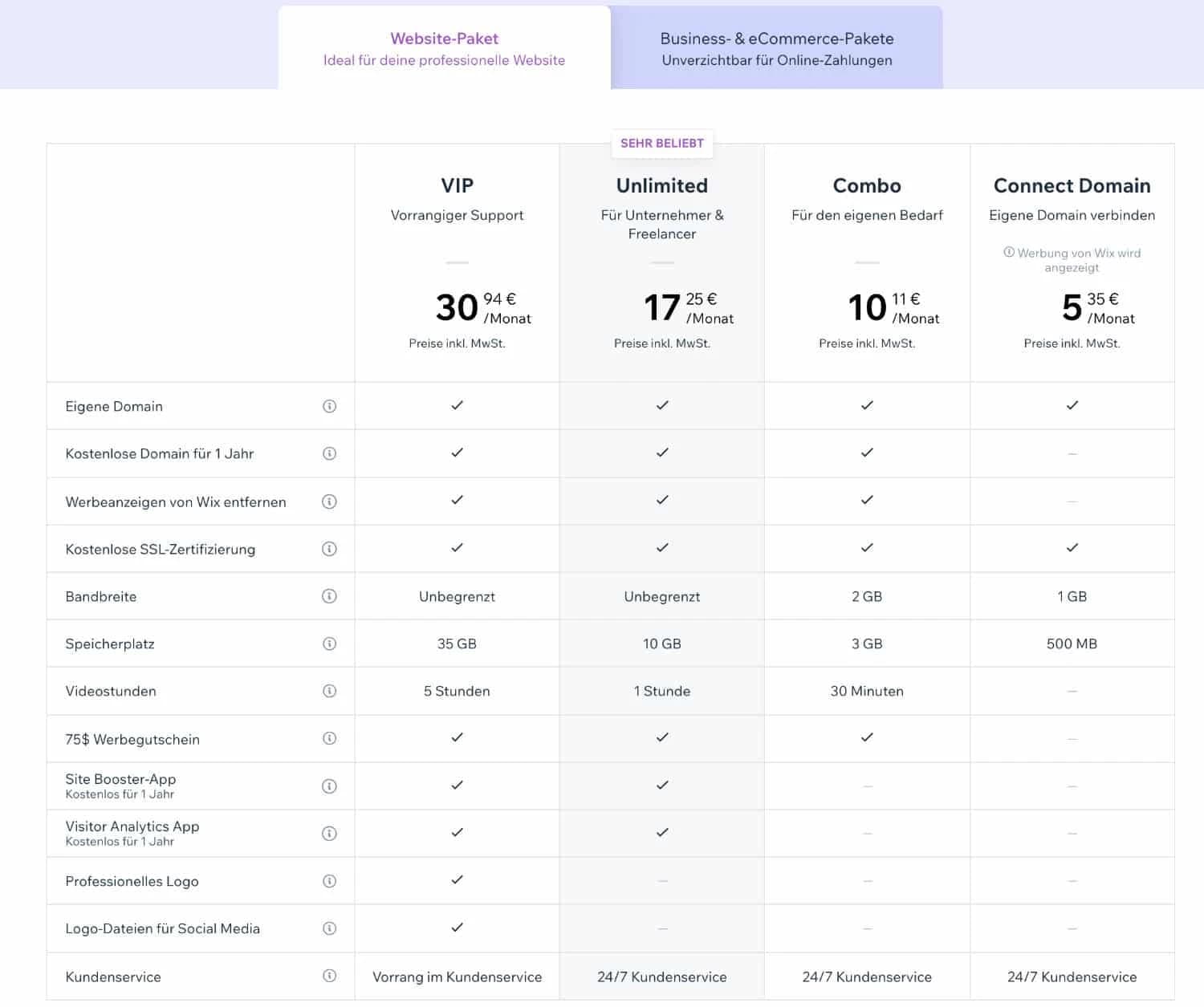Choose the Connect Domain plan title
The width and height of the screenshot is (1204, 1007).
pyautogui.click(x=1072, y=185)
